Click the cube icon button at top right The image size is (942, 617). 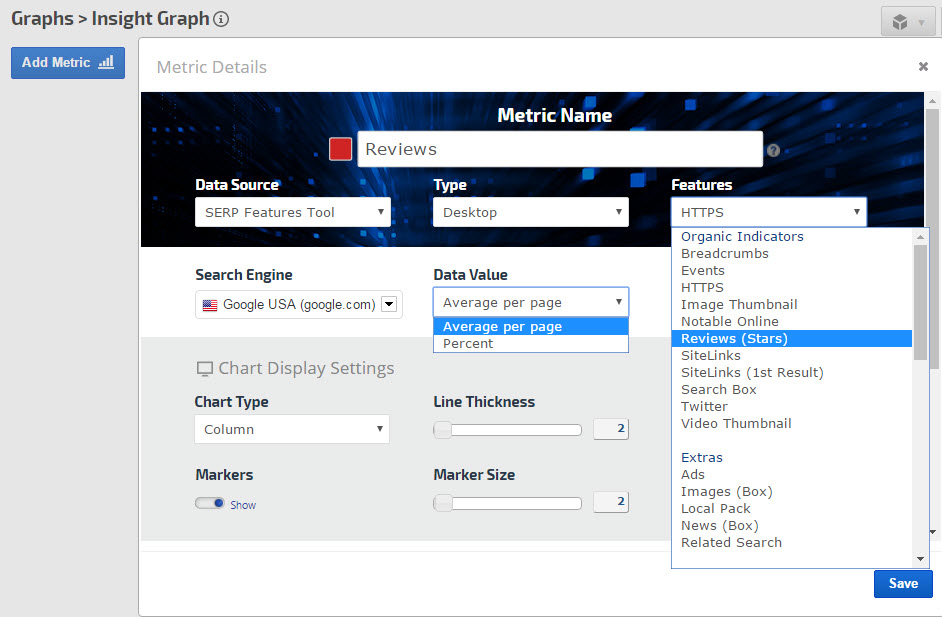tap(908, 22)
